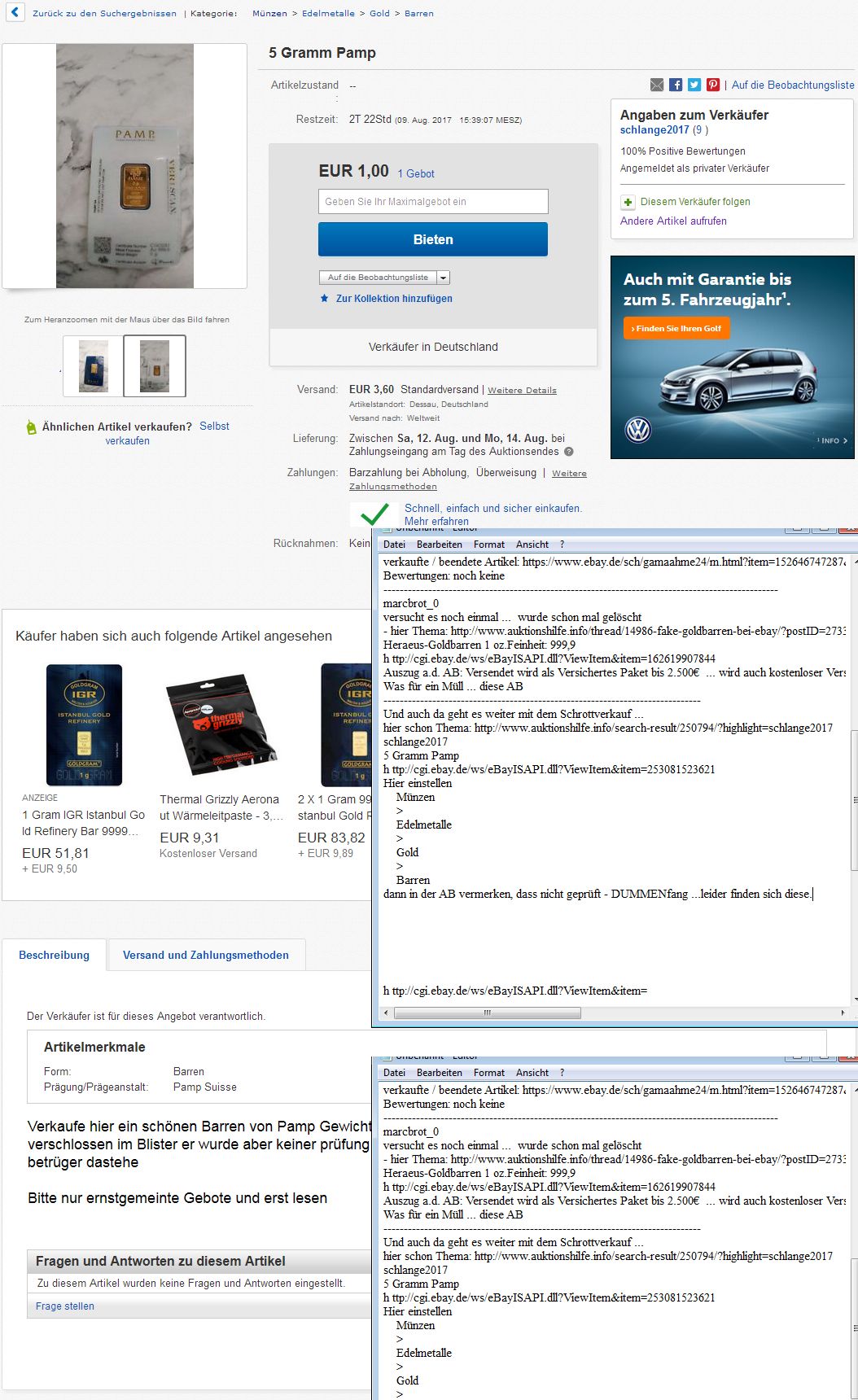Open Format menu in upper Editor window
858x1400 pixels.
pos(489,545)
